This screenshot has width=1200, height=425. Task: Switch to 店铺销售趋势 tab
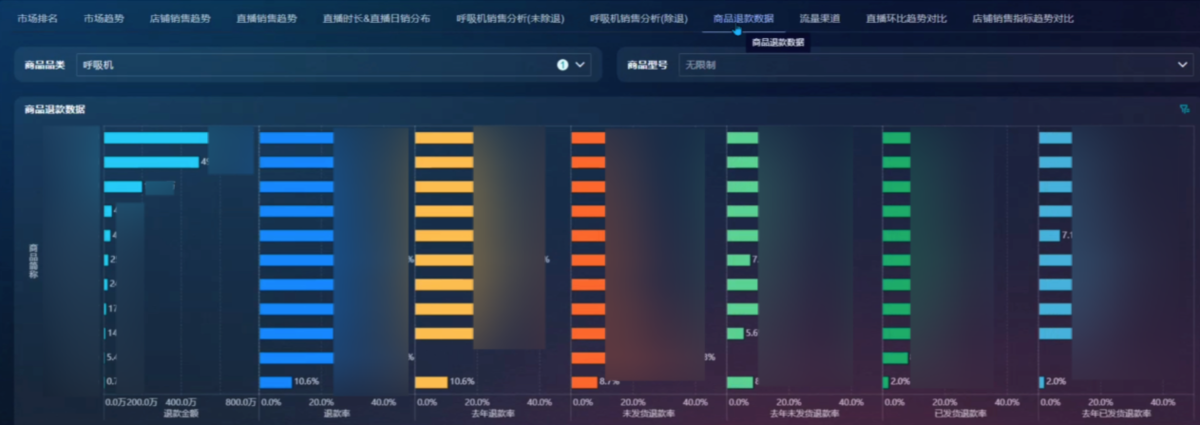tap(180, 18)
